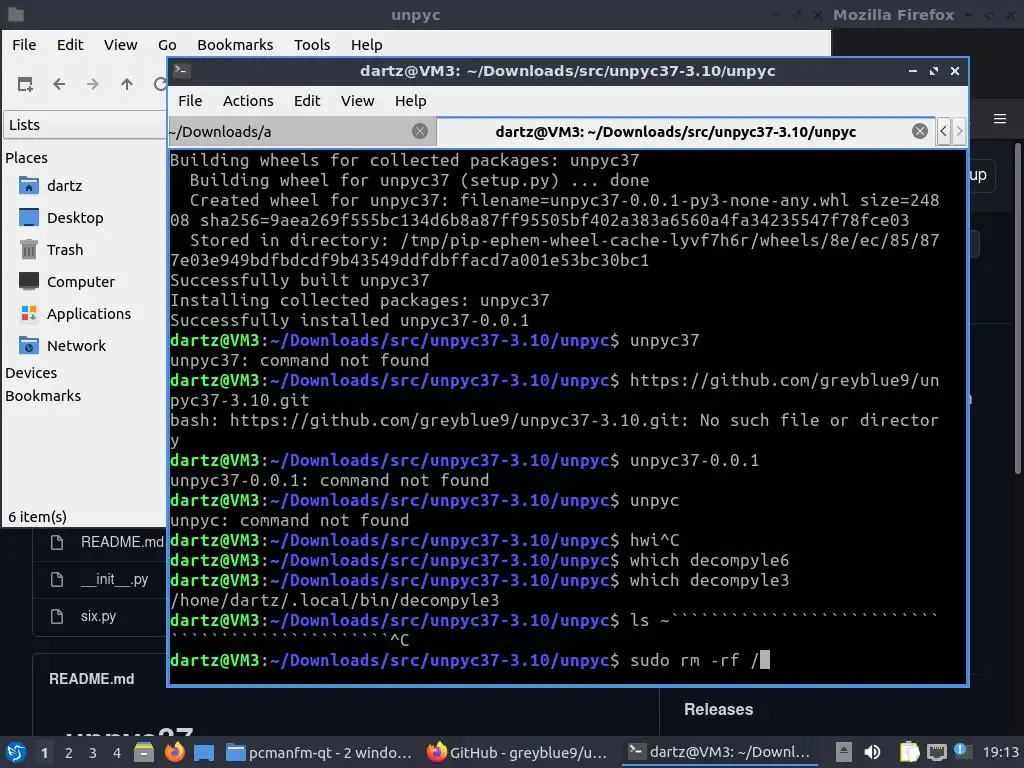Go forward in file manager
The image size is (1024, 768).
point(93,84)
